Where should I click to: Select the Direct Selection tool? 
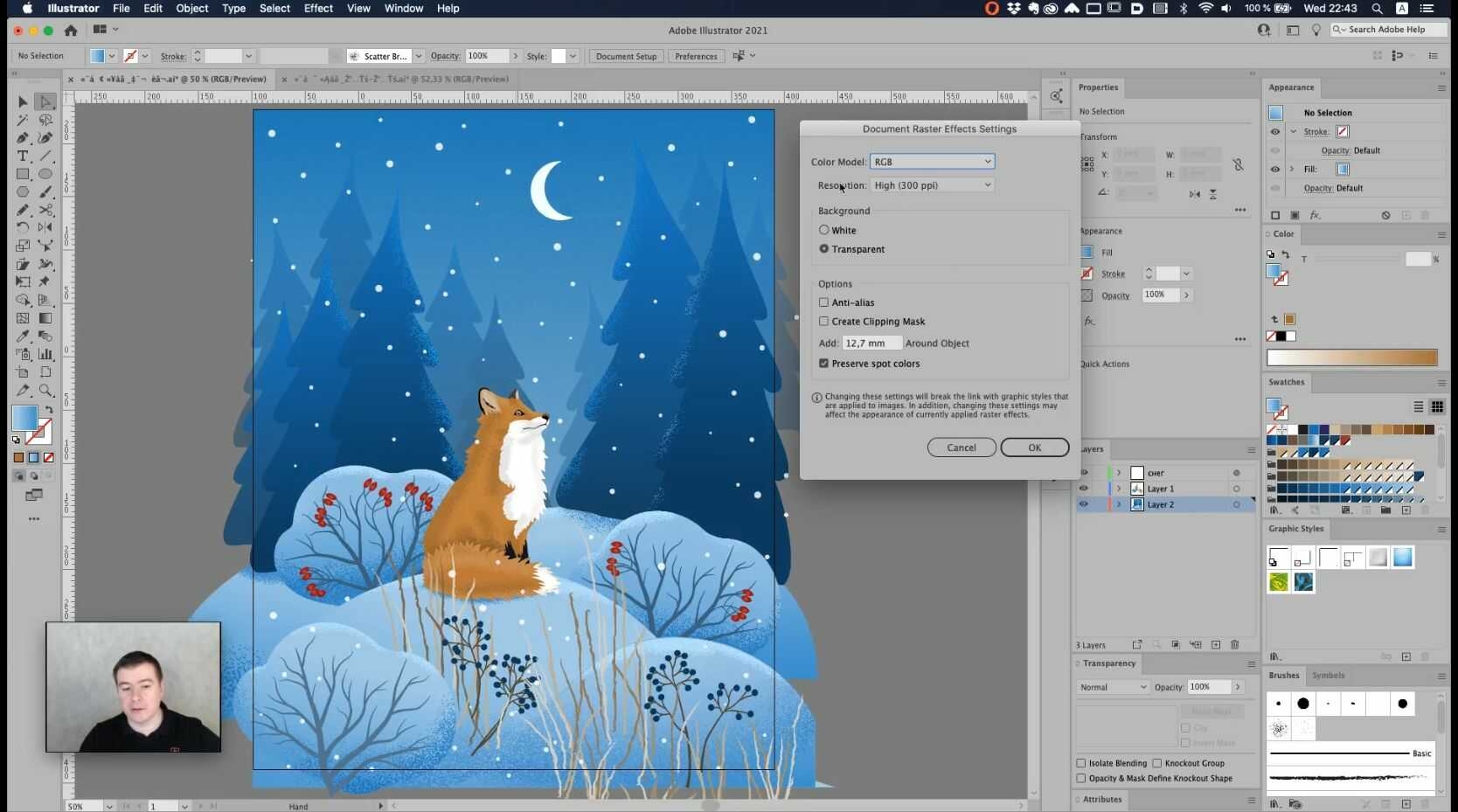pos(45,101)
